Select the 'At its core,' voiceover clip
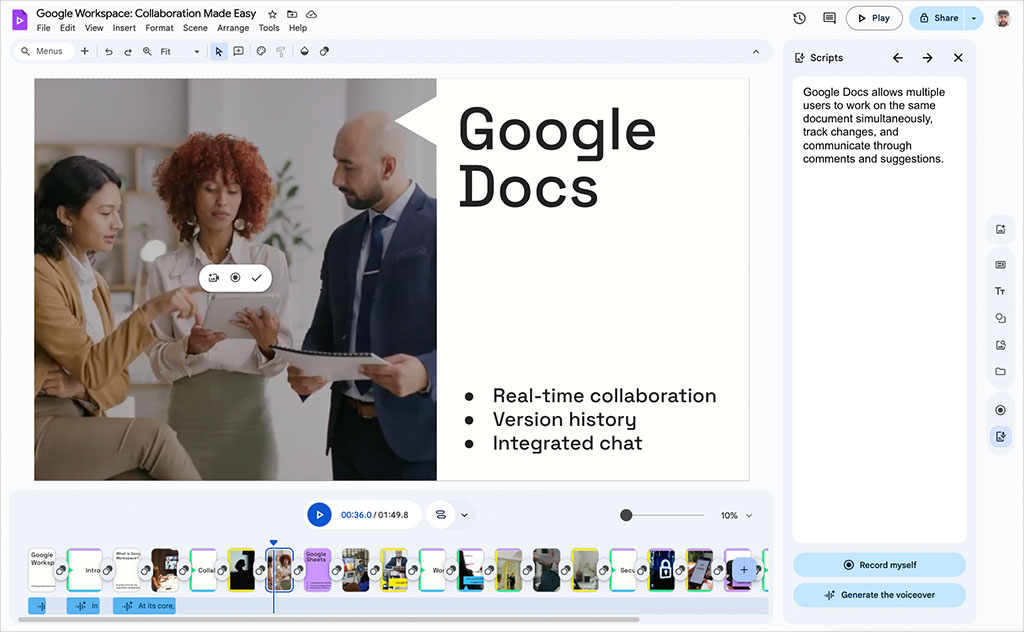The image size is (1024, 632). 144,606
